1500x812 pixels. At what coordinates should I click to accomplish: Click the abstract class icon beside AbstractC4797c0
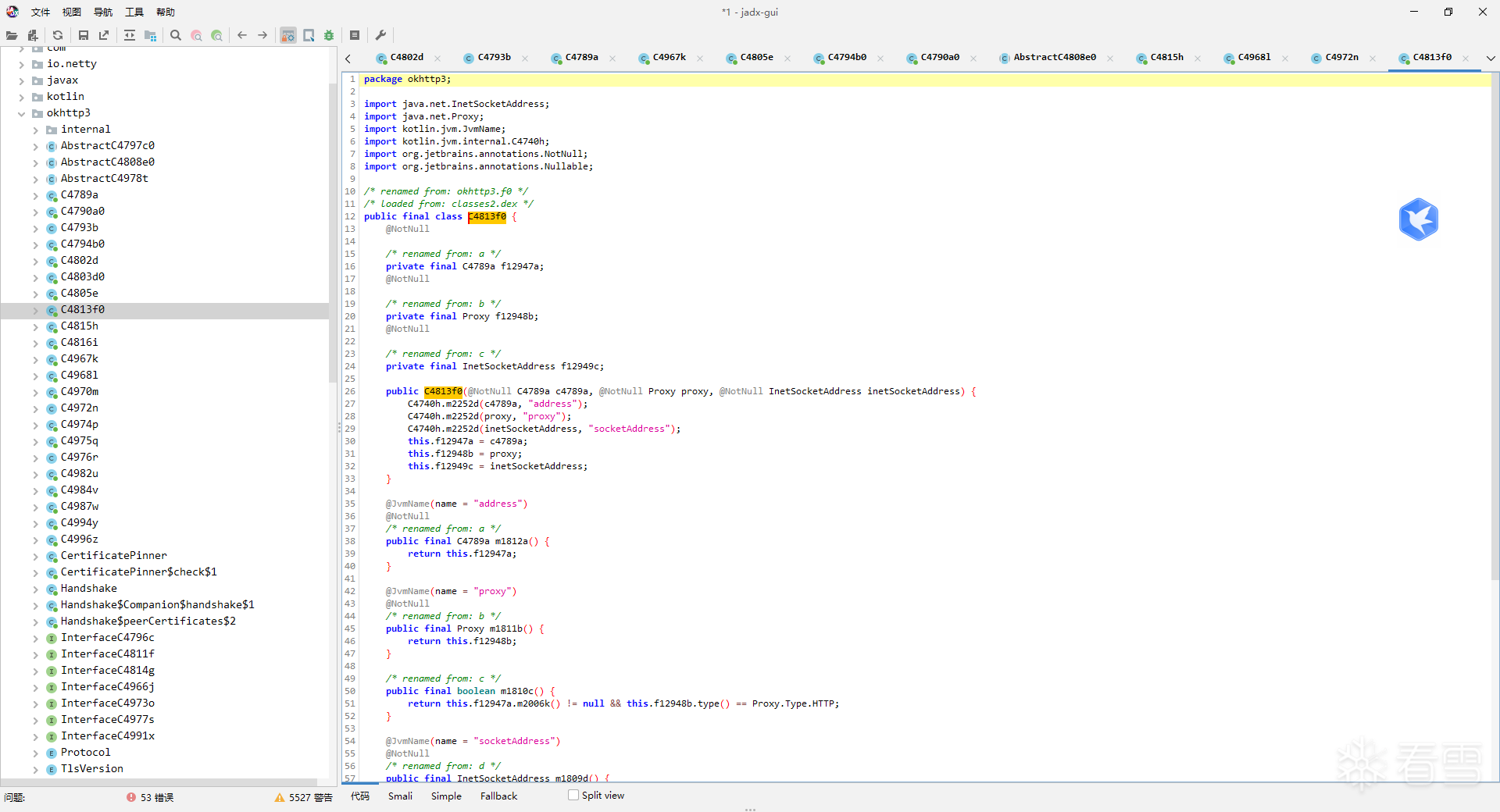point(52,146)
